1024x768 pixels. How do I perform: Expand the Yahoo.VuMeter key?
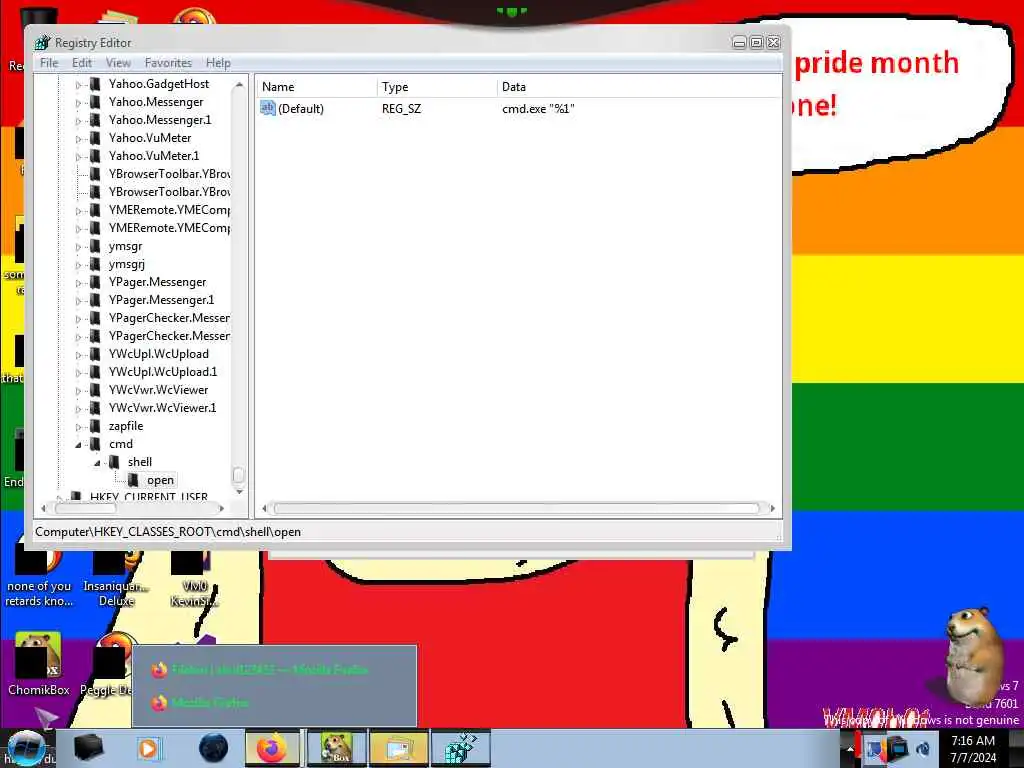click(x=78, y=139)
